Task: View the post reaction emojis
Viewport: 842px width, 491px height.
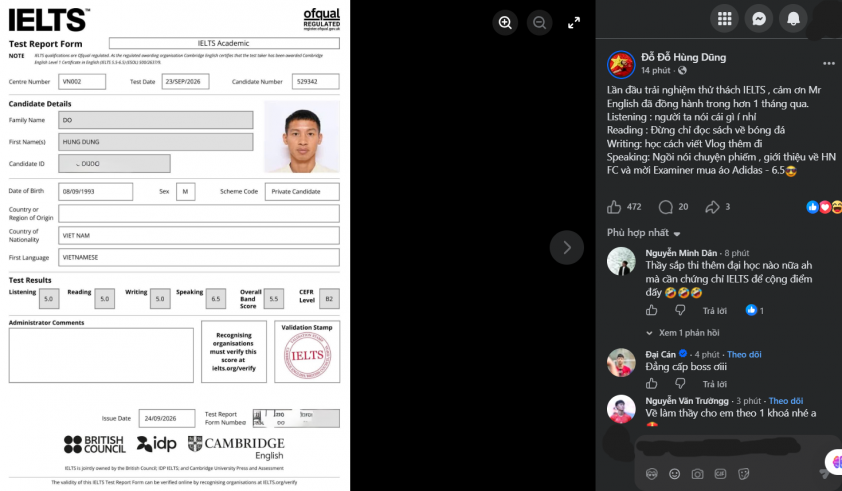Action: pyautogui.click(x=825, y=207)
